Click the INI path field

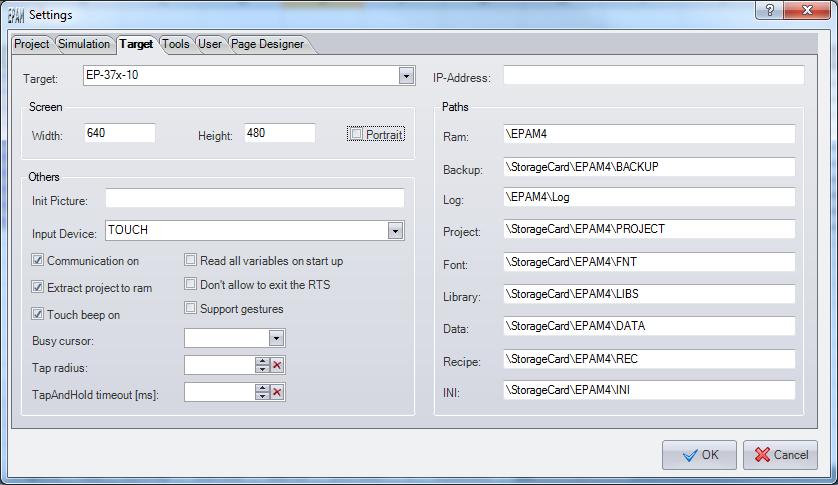[649, 390]
